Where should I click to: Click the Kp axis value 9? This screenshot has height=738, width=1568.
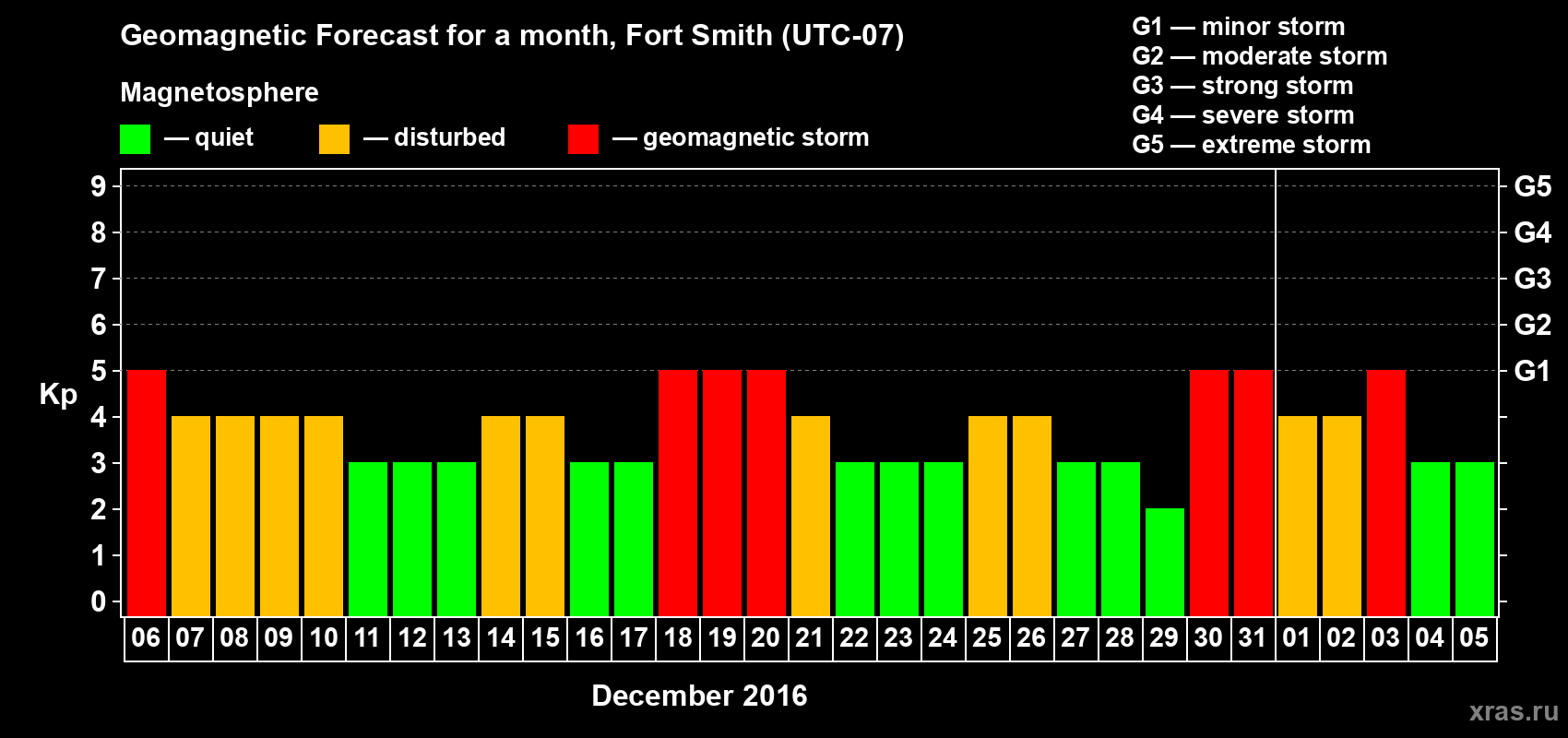(x=99, y=186)
